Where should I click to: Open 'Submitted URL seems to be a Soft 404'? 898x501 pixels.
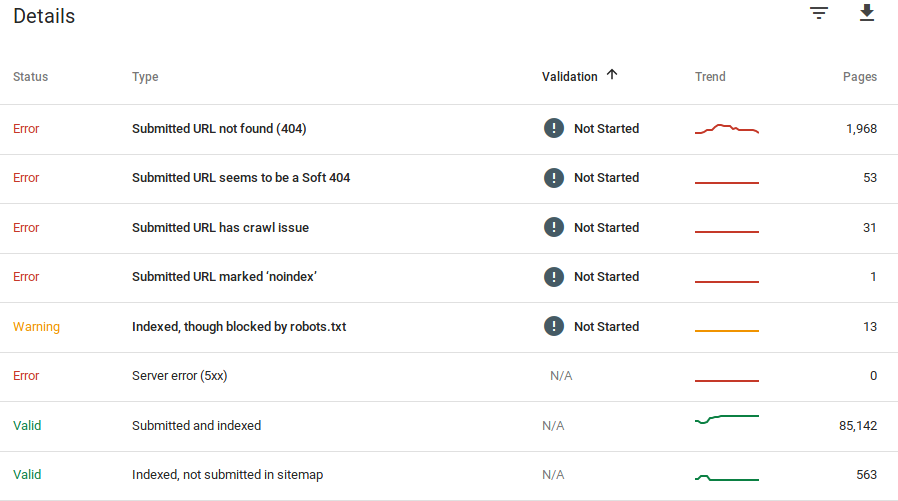coord(241,178)
